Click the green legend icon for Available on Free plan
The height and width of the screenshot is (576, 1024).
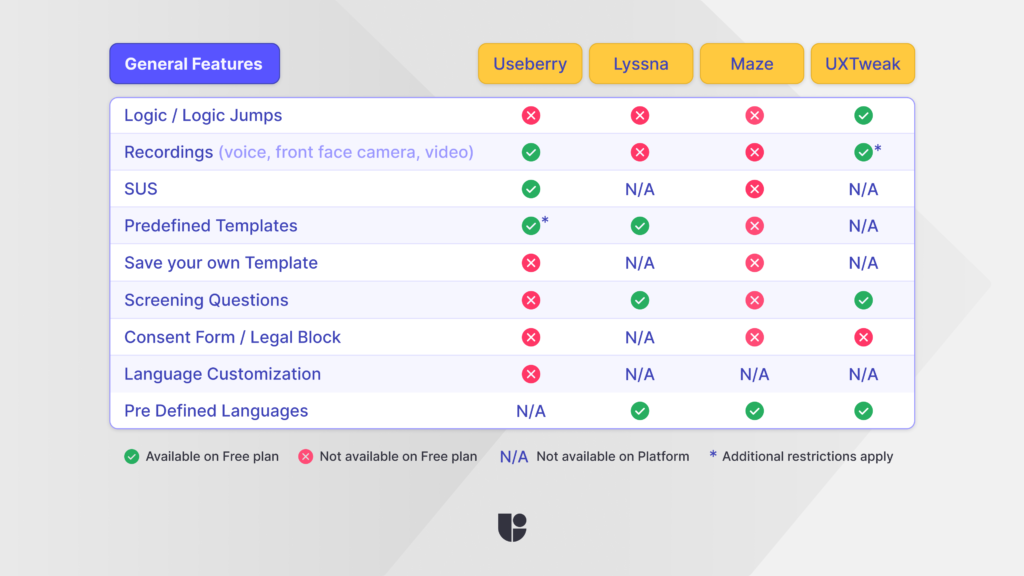click(131, 456)
